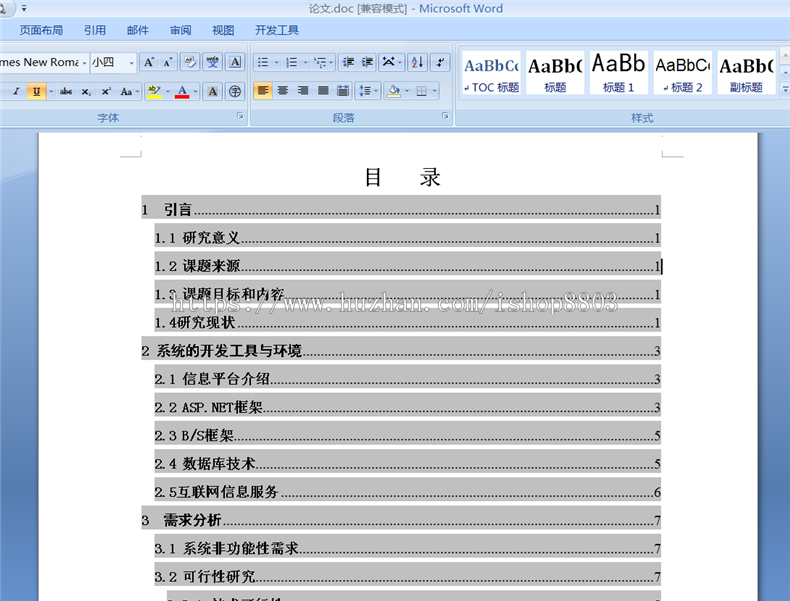Image resolution: width=790 pixels, height=601 pixels.
Task: Apply red font color
Action: tap(182, 91)
